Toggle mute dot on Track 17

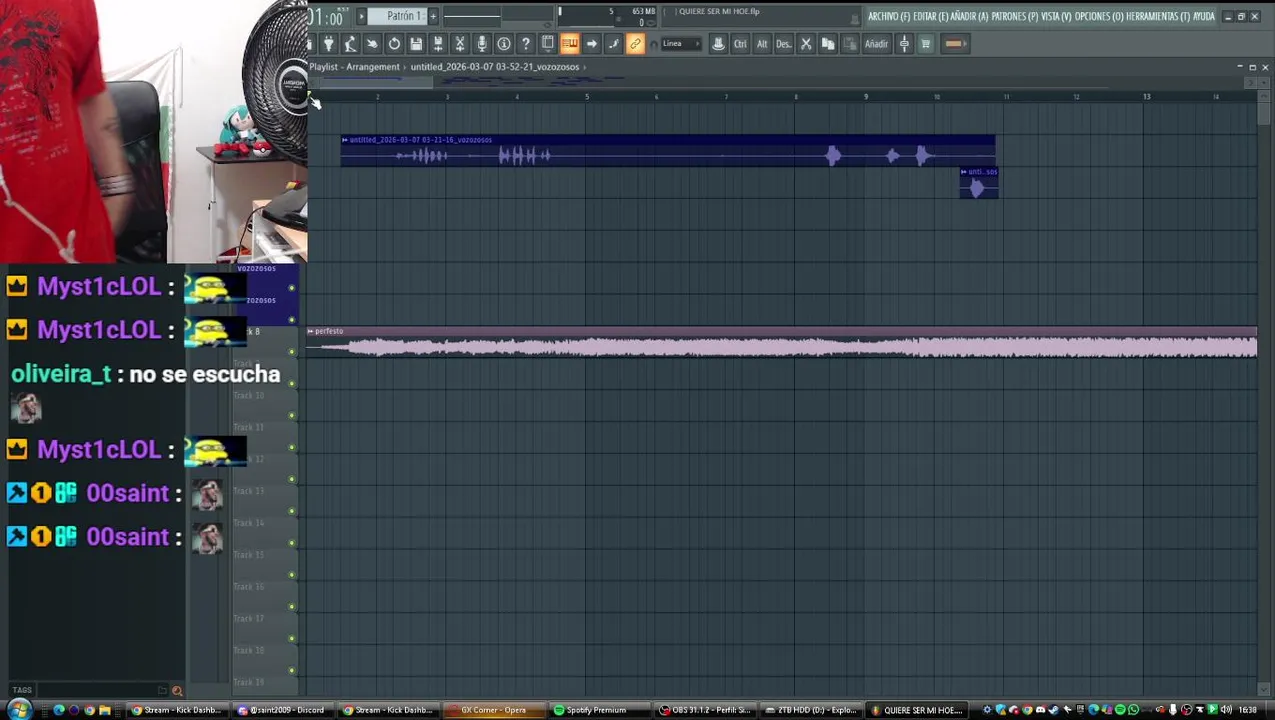(x=292, y=639)
